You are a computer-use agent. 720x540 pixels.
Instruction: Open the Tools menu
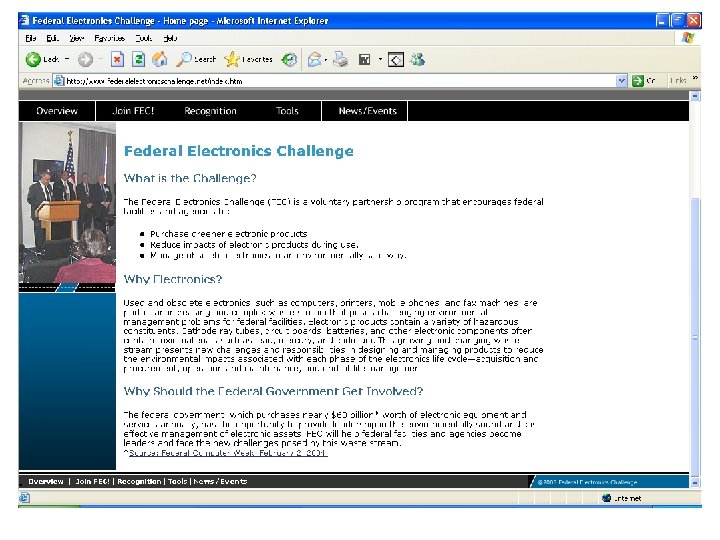143,38
